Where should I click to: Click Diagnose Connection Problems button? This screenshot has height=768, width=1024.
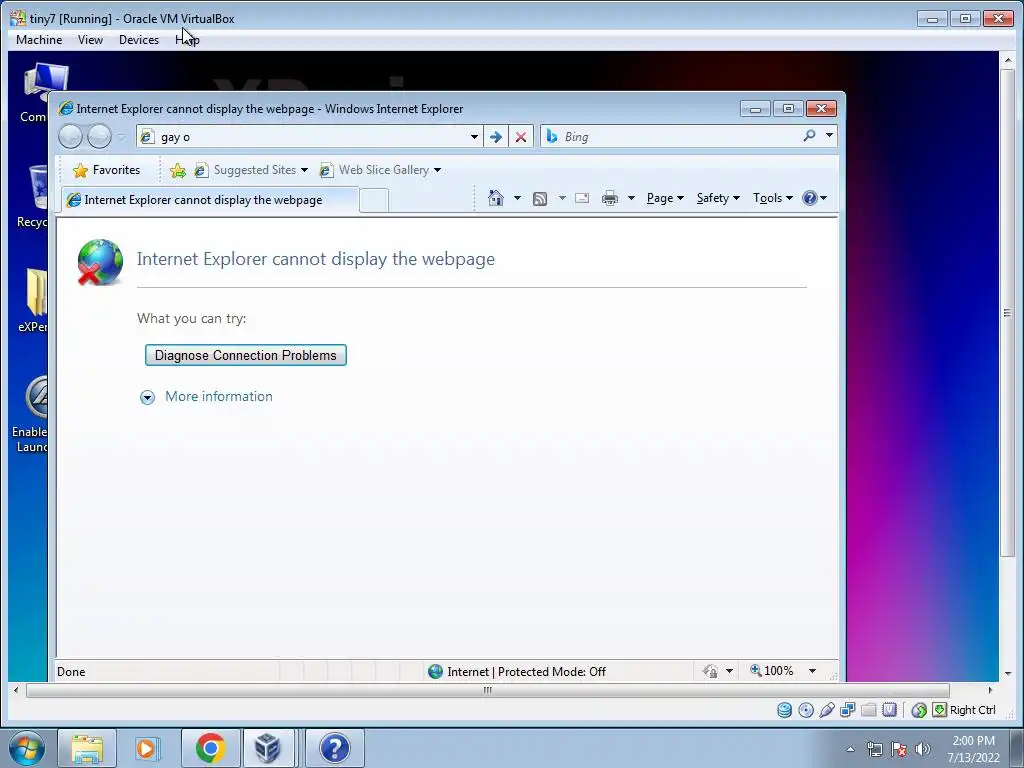click(x=246, y=355)
